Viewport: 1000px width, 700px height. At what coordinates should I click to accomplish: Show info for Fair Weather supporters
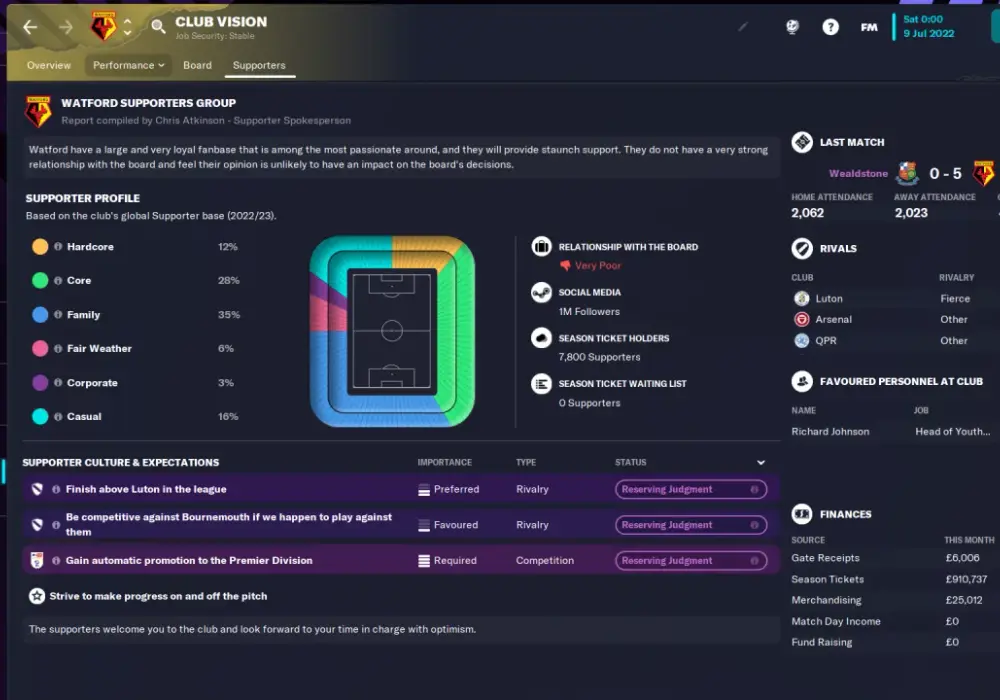58,349
